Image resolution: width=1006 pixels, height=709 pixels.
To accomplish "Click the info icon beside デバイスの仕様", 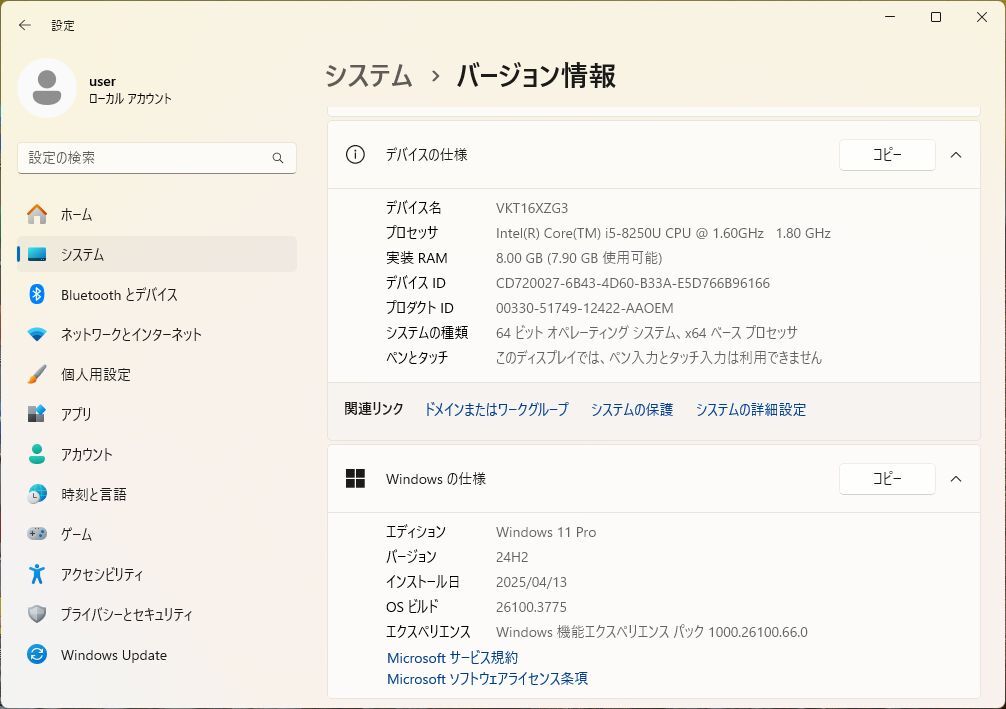I will tap(355, 155).
